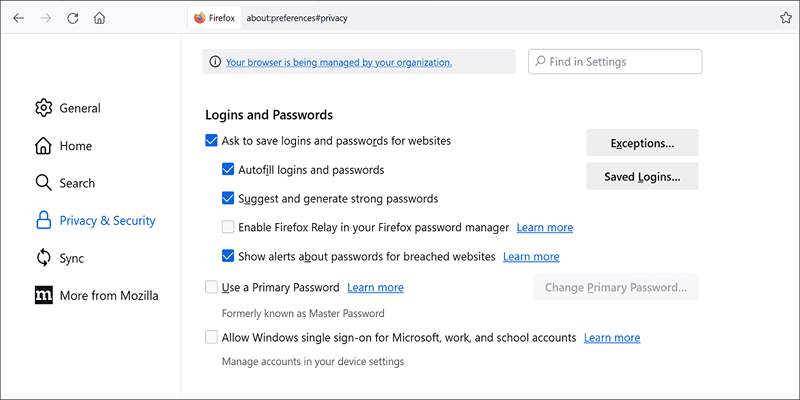This screenshot has width=800, height=400.
Task: Uncheck Autofill logins and passwords
Action: tap(228, 170)
